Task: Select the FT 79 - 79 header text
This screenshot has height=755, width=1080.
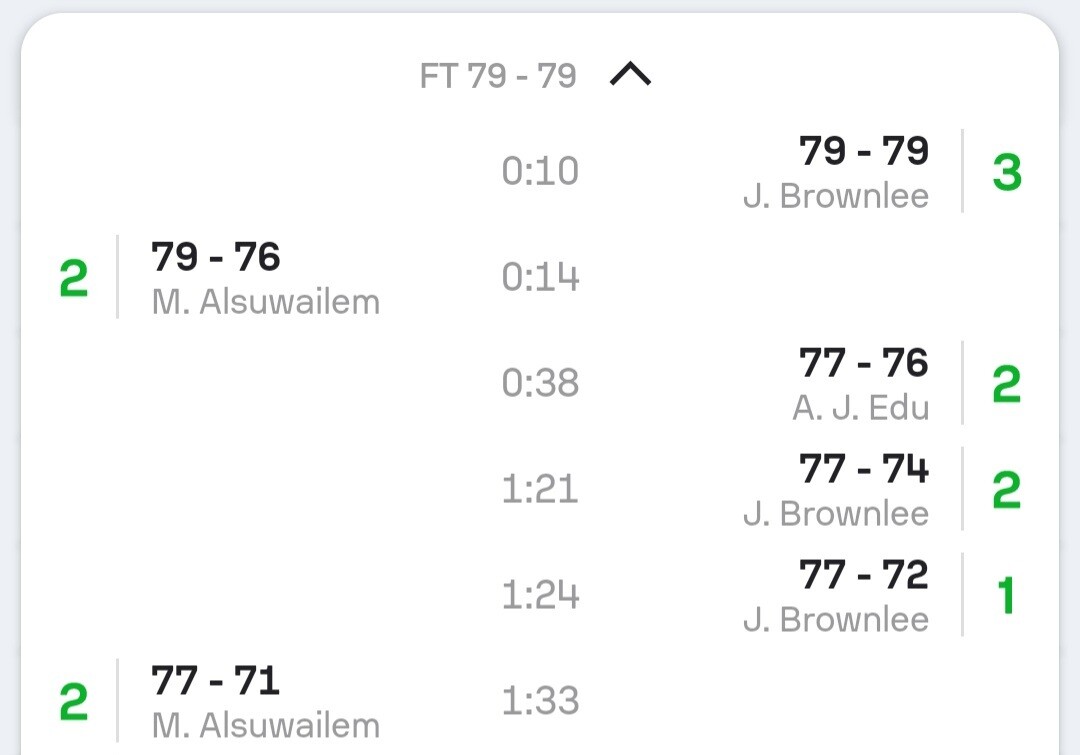Action: [498, 76]
